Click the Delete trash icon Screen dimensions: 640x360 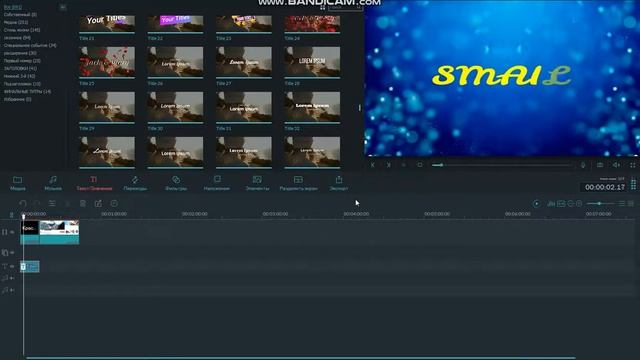tap(83, 203)
